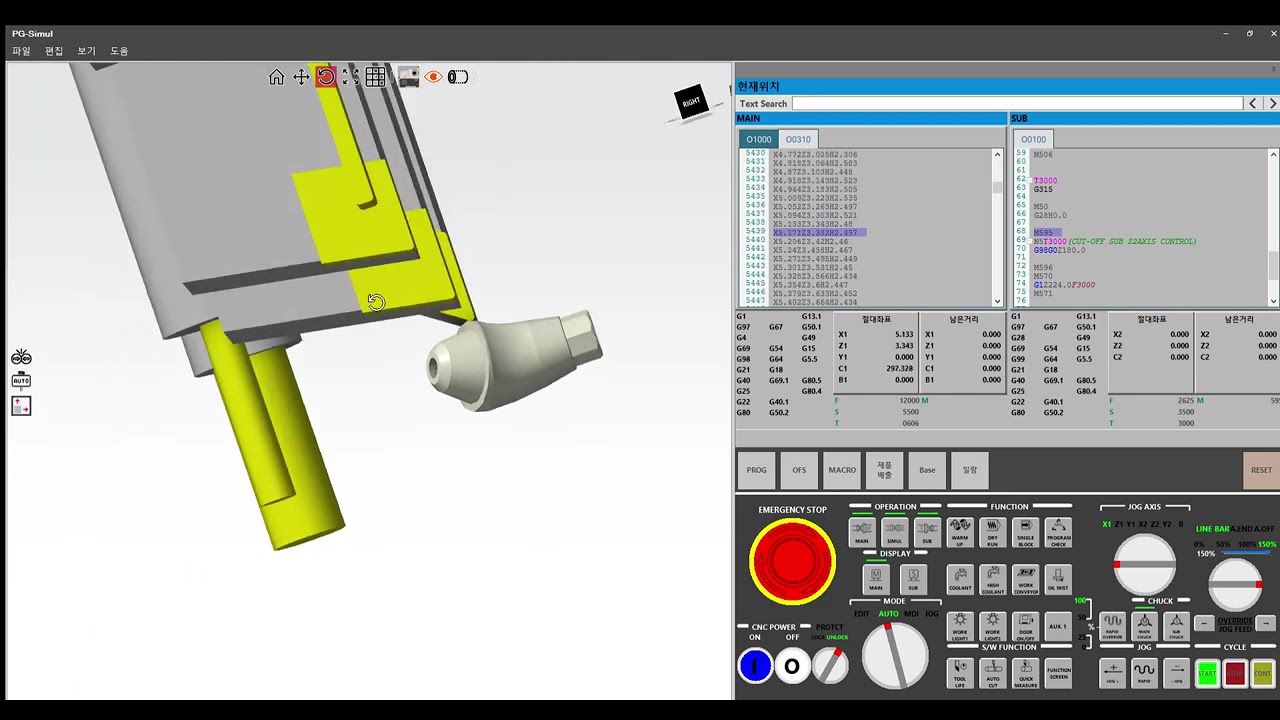Click the AUX. 1 button
Screen dimensions: 1280x720
pos(1058,626)
